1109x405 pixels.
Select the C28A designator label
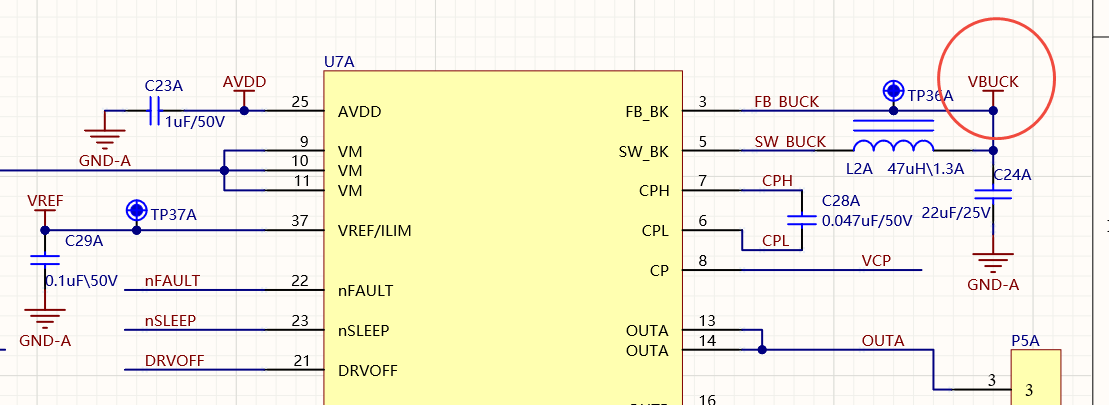click(x=841, y=201)
